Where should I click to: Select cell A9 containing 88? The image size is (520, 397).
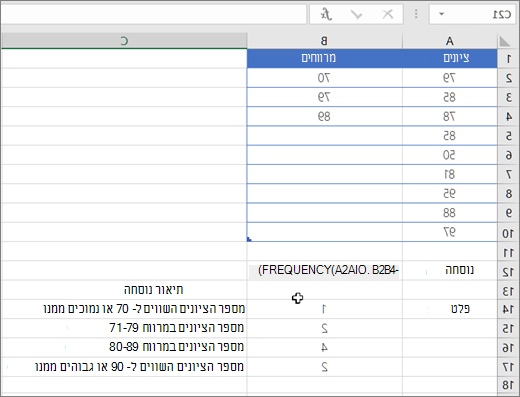(x=450, y=213)
